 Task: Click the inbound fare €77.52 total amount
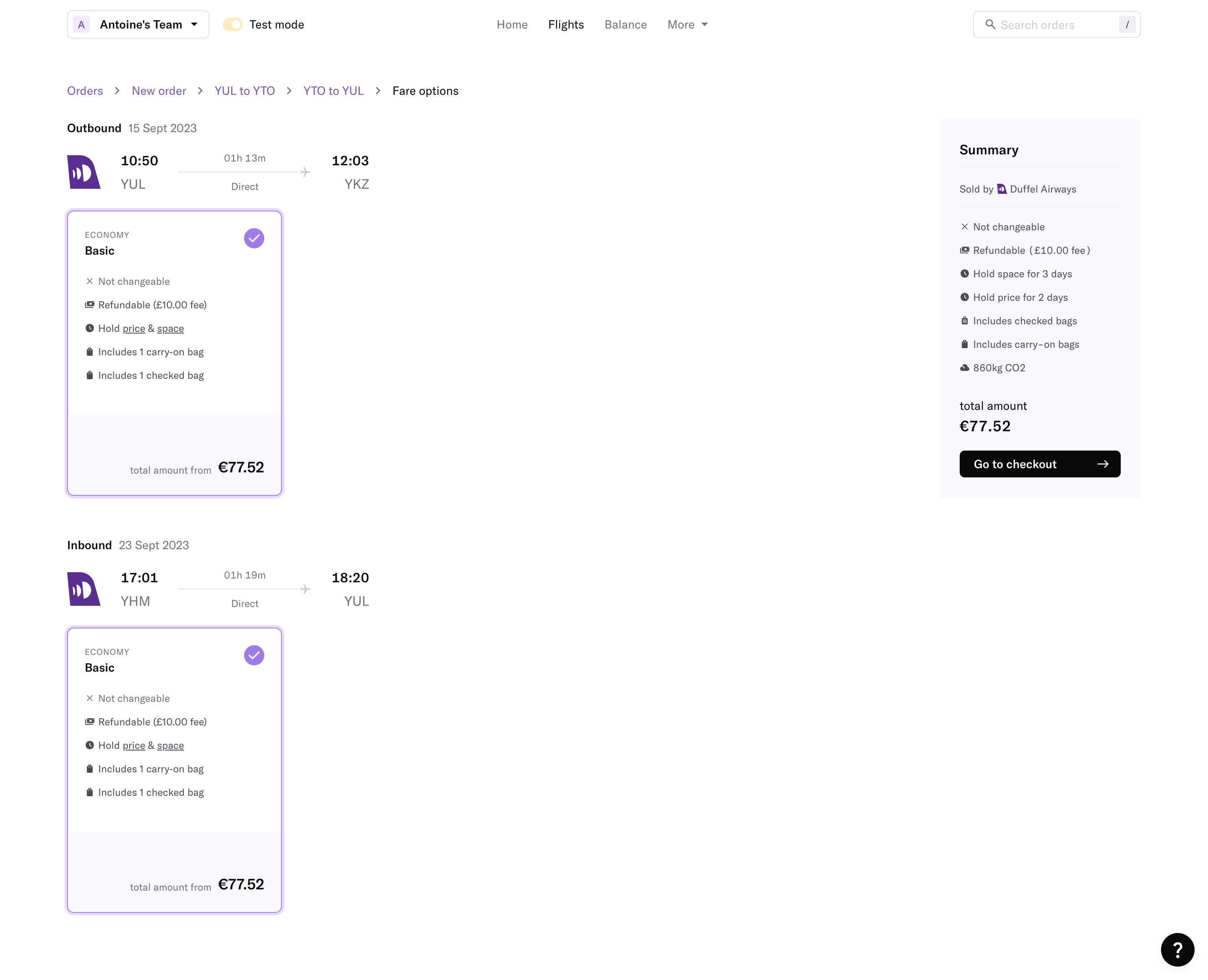tap(241, 885)
